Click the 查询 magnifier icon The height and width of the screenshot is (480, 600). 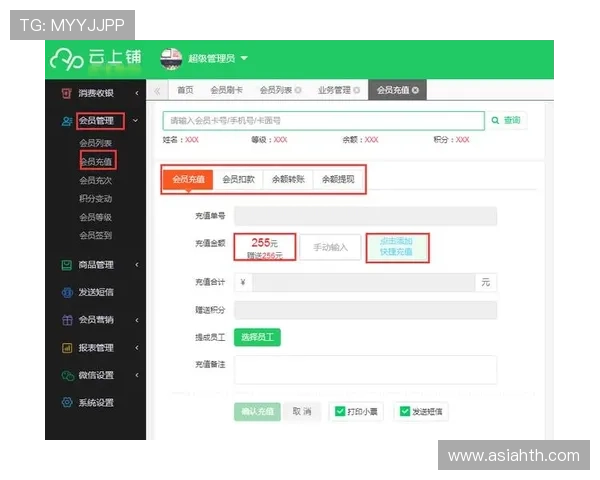coord(495,121)
